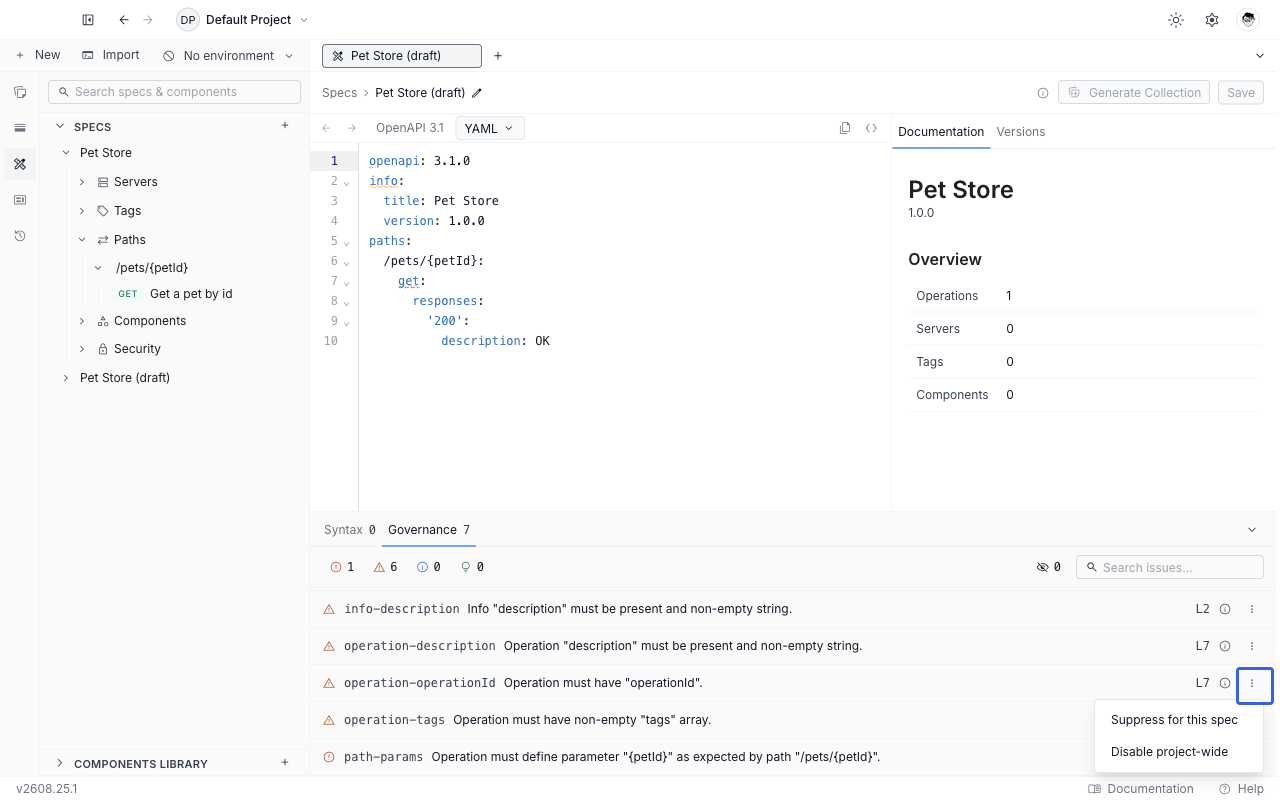Select the Pet Store (draft) editor tab
Image resolution: width=1280 pixels, height=800 pixels.
pyautogui.click(x=402, y=56)
